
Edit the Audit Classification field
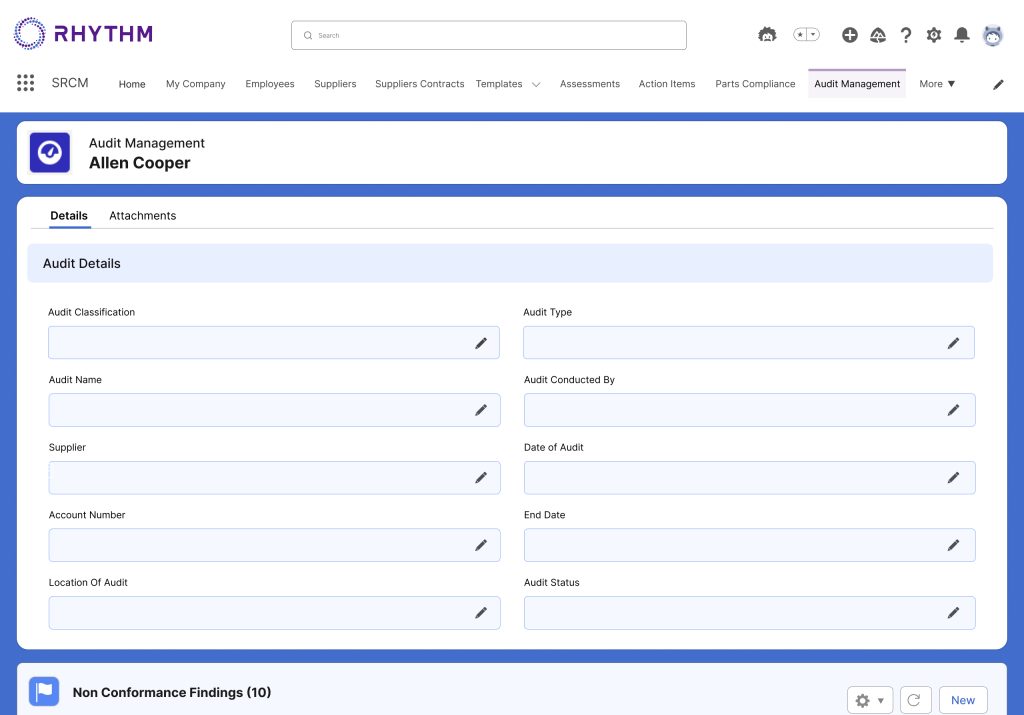(481, 343)
